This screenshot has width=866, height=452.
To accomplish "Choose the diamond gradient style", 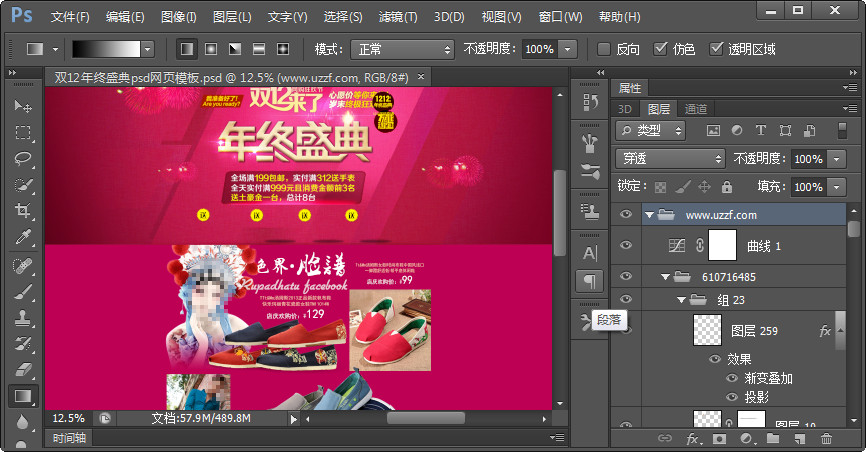I will 283,49.
